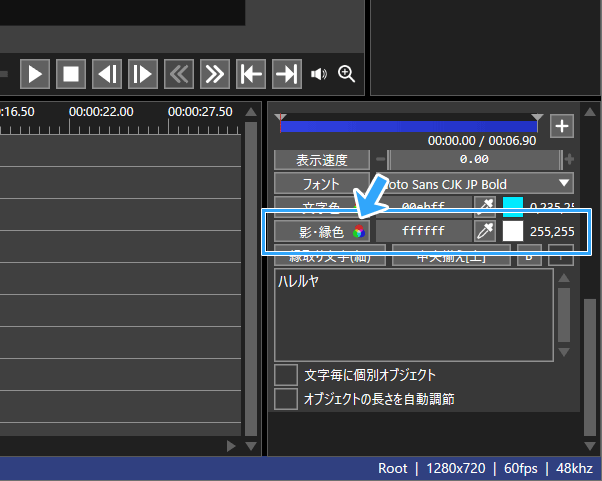Start playback with the play button

tap(35, 74)
